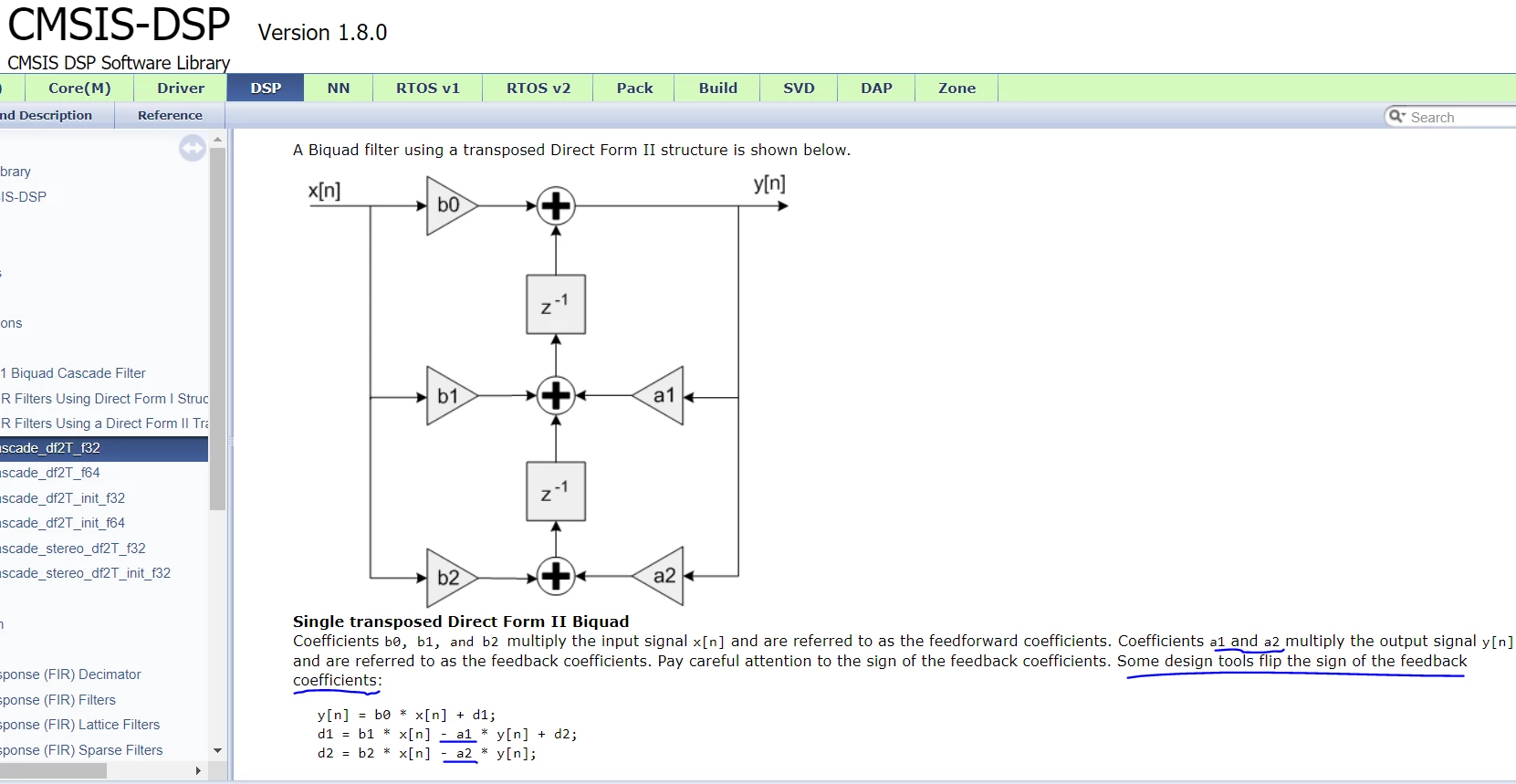Click the sidebar vertical scrollbar thumb

217,328
